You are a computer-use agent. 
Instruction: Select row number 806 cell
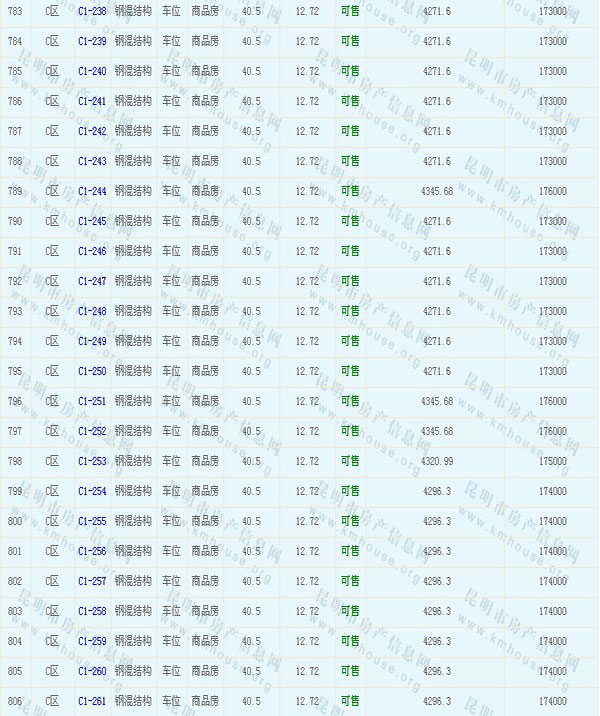[x=15, y=701]
